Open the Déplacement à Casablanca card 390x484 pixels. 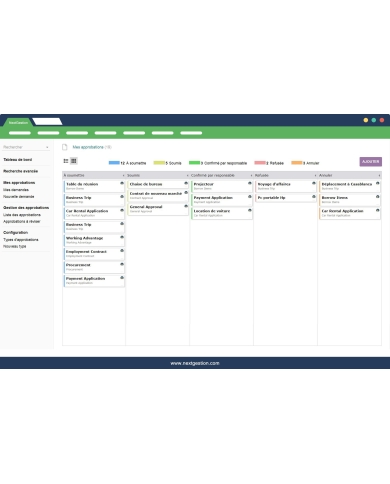tap(350, 186)
